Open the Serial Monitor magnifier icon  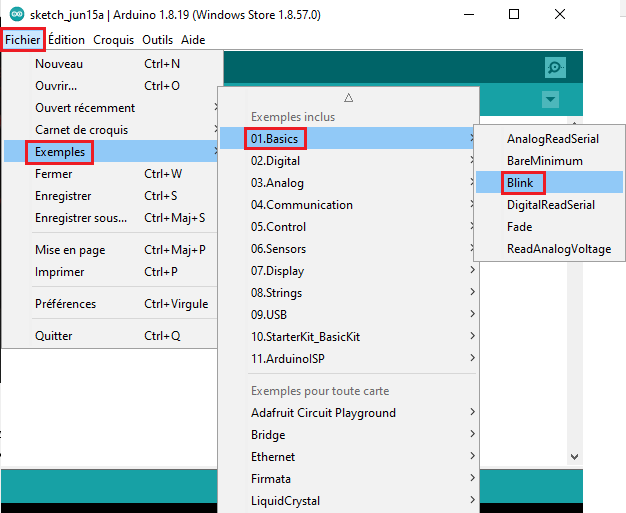(555, 67)
